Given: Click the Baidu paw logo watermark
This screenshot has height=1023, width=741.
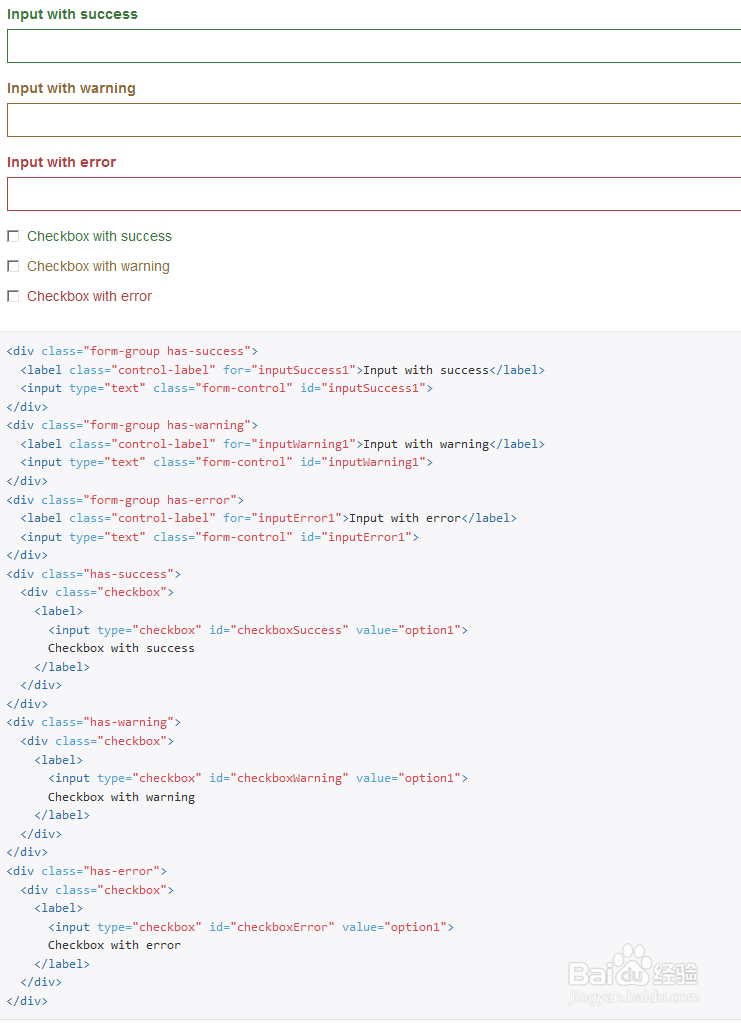Looking at the screenshot, I should (x=630, y=966).
